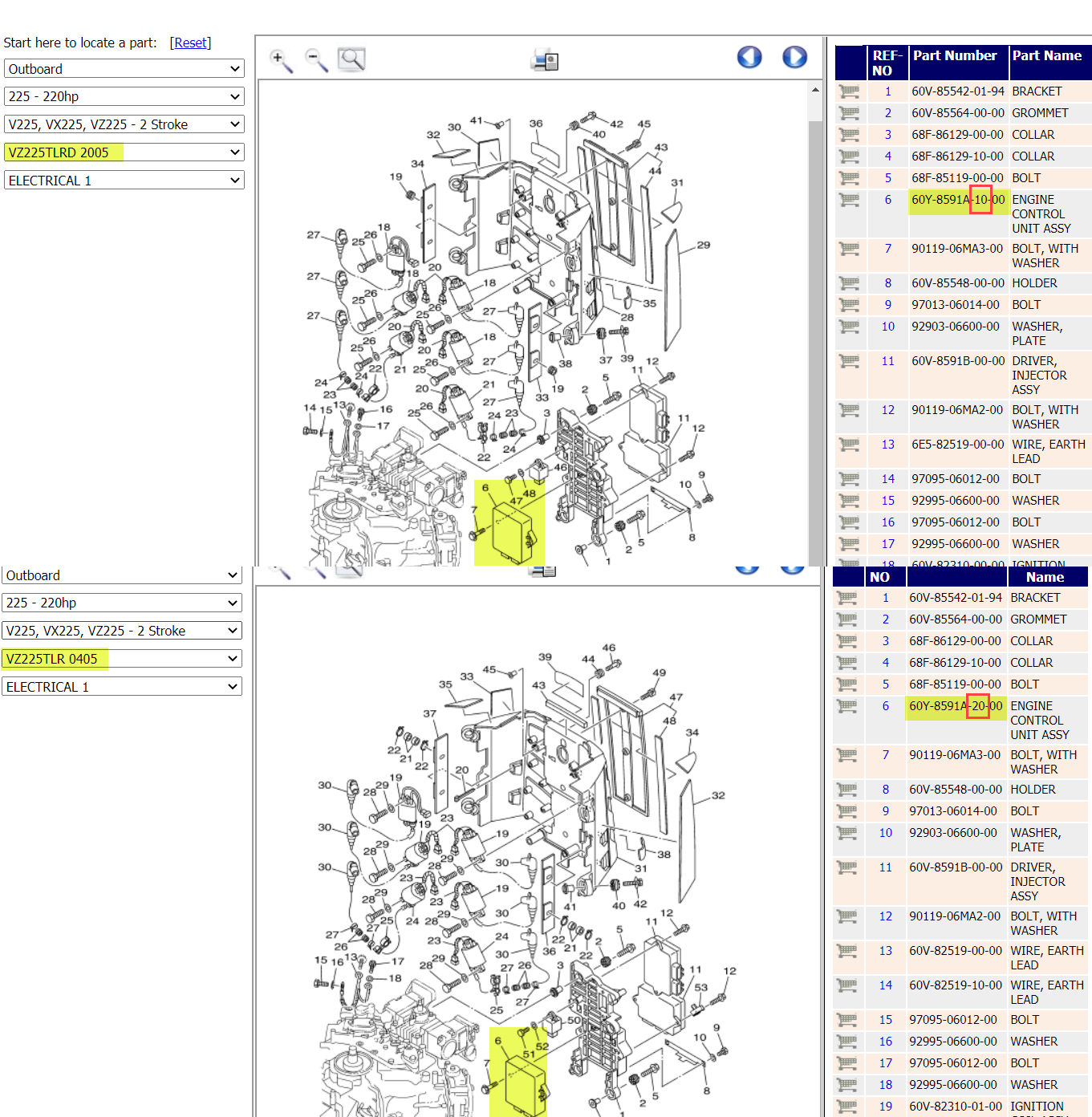Add bottom DRIVER INJECTOR ASSY to cart
The image size is (1092, 1117).
click(x=846, y=867)
